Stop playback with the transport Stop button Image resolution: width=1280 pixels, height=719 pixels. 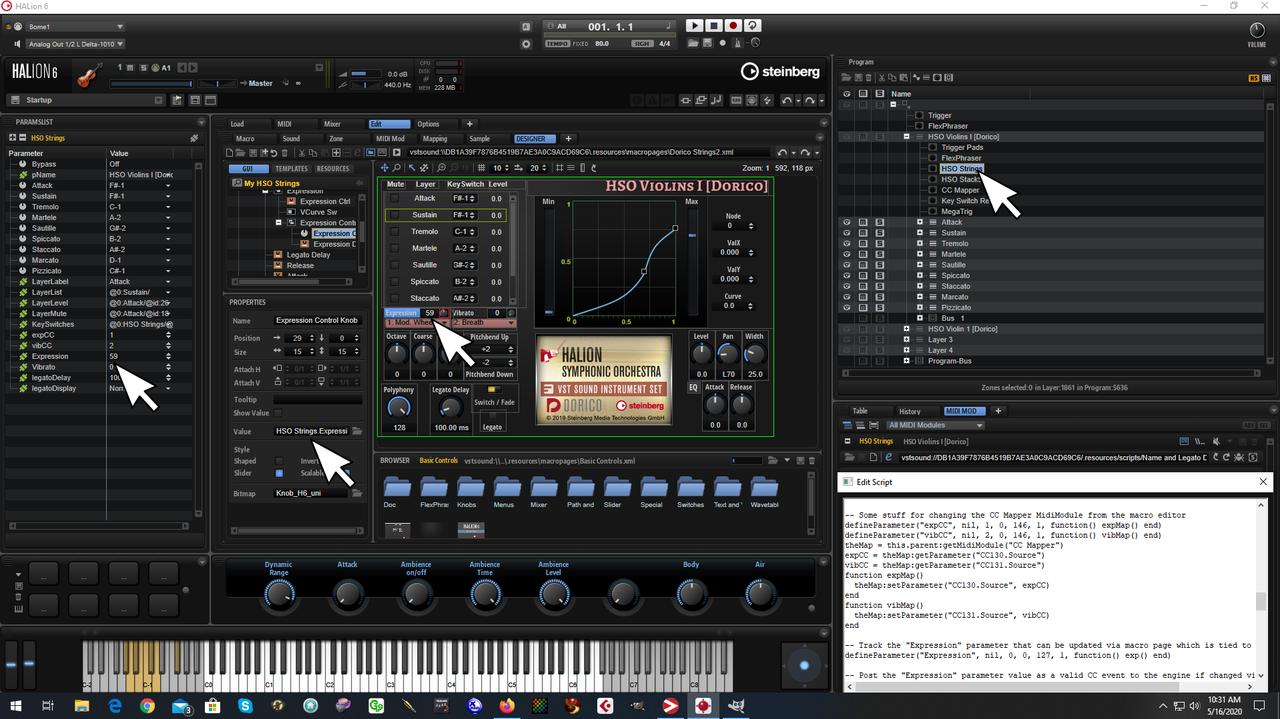[714, 26]
